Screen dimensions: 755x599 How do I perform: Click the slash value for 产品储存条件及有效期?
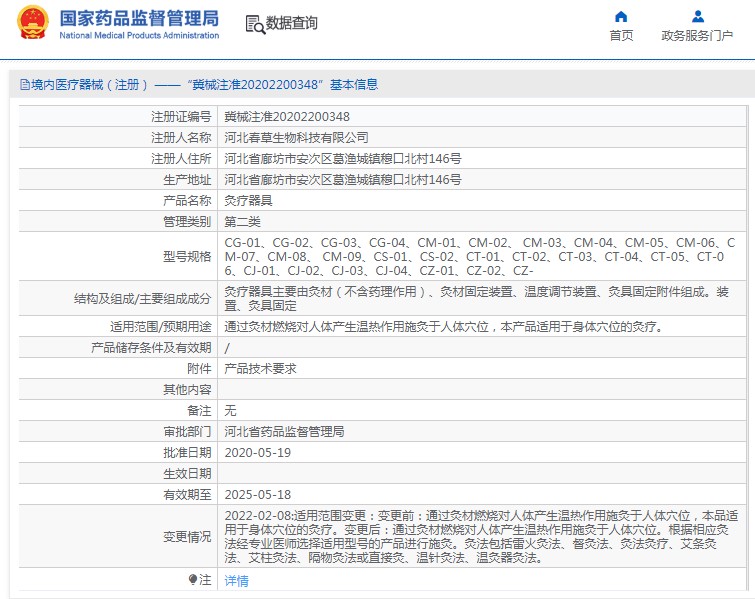[227, 348]
